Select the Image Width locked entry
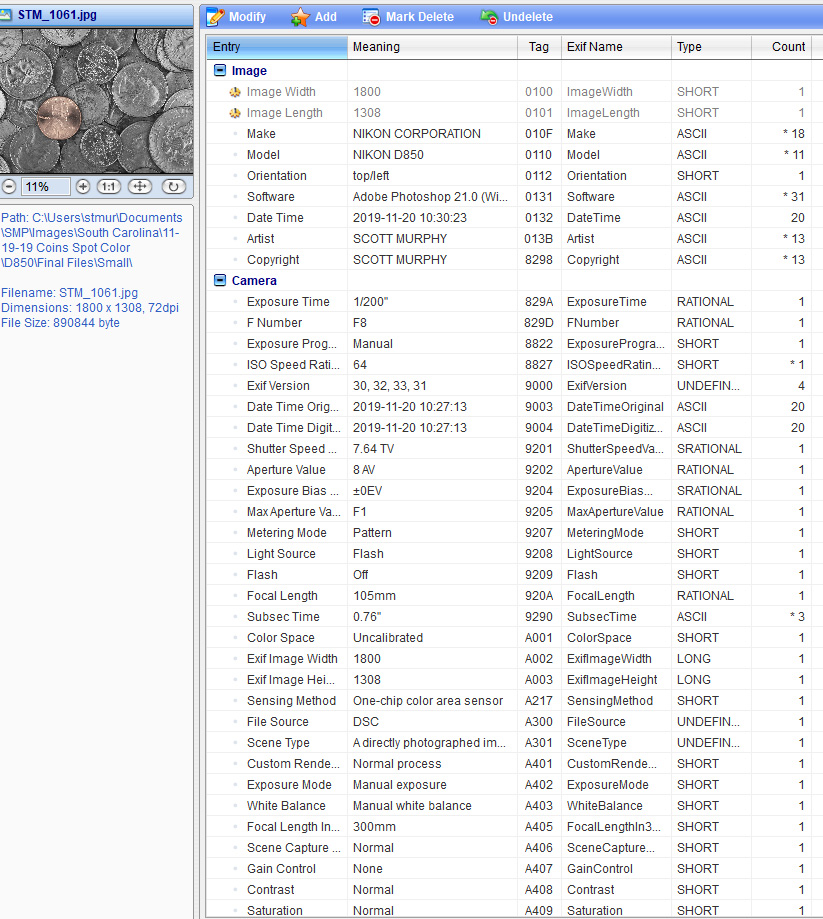Image resolution: width=823 pixels, height=919 pixels. 281,92
